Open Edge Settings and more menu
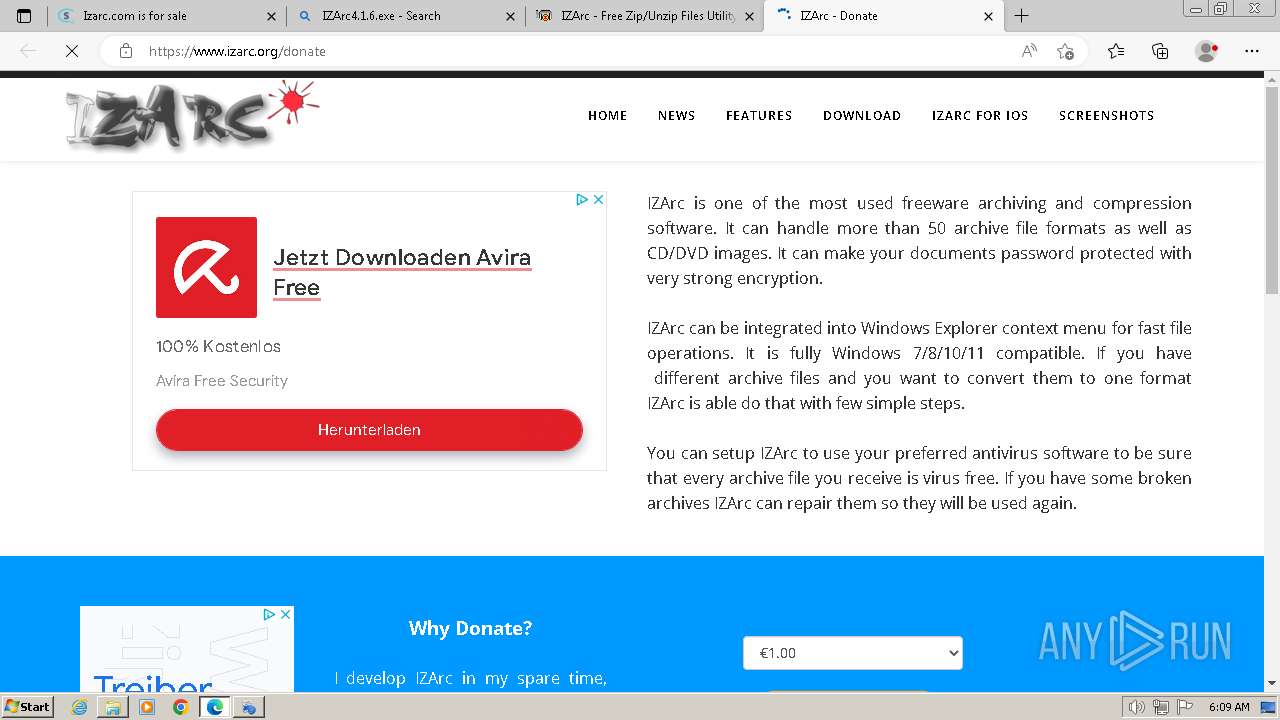1280x720 pixels. tap(1252, 51)
